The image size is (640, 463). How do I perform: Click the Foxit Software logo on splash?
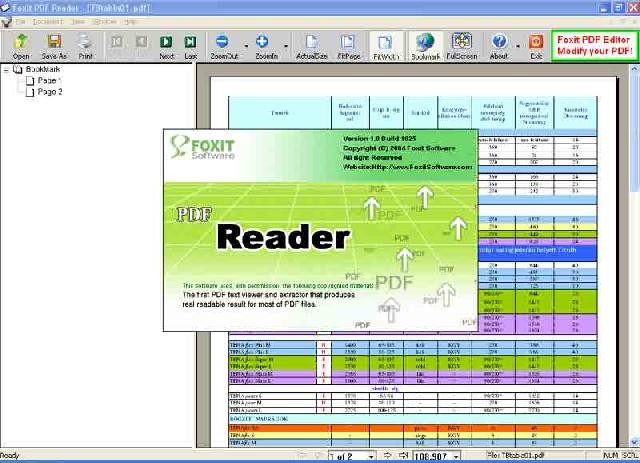[203, 147]
